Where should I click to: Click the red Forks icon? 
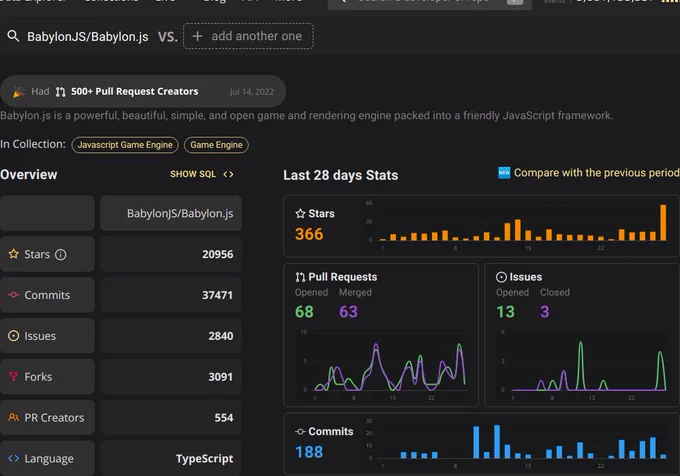[x=13, y=377]
